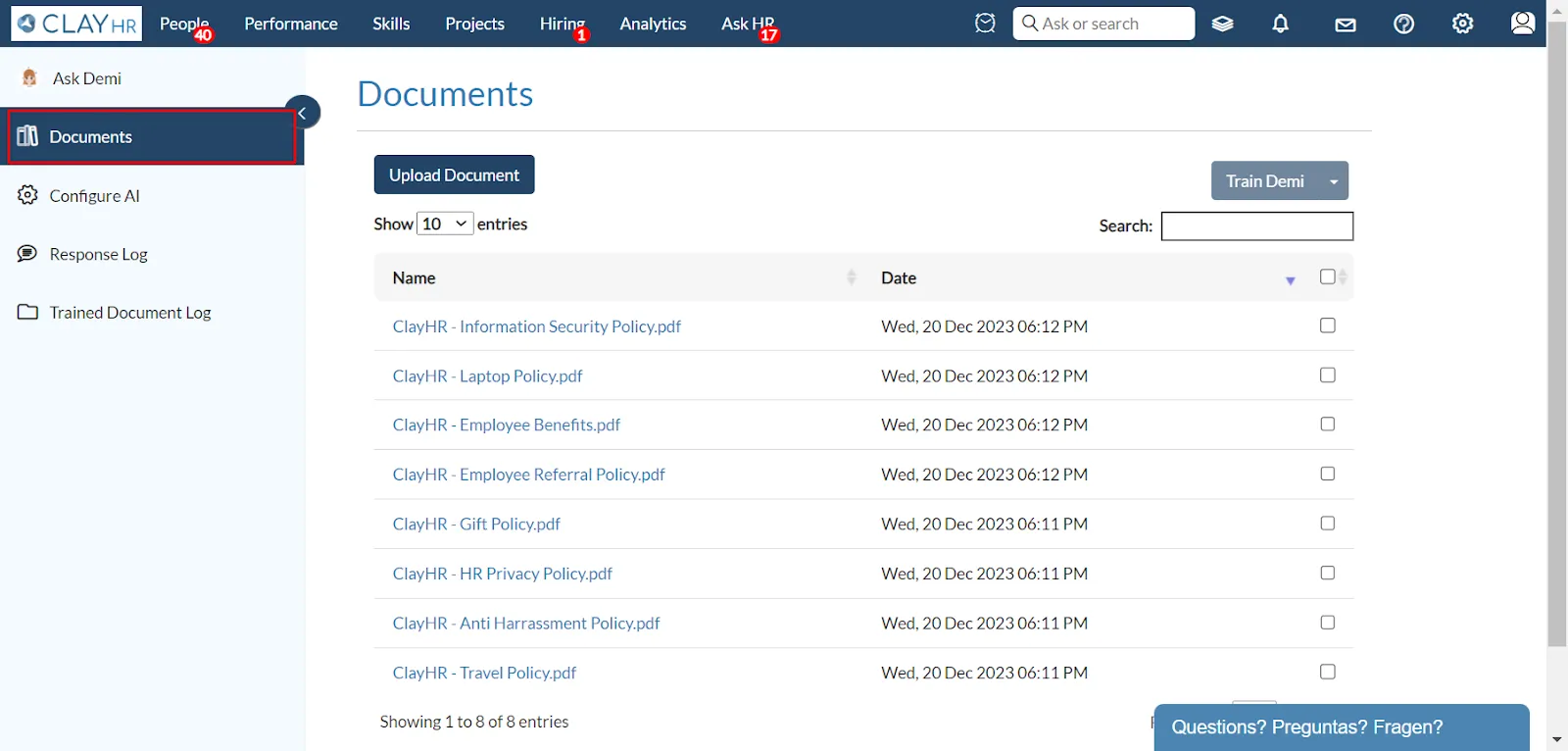Click the Ask Demi avatar icon

click(x=29, y=77)
